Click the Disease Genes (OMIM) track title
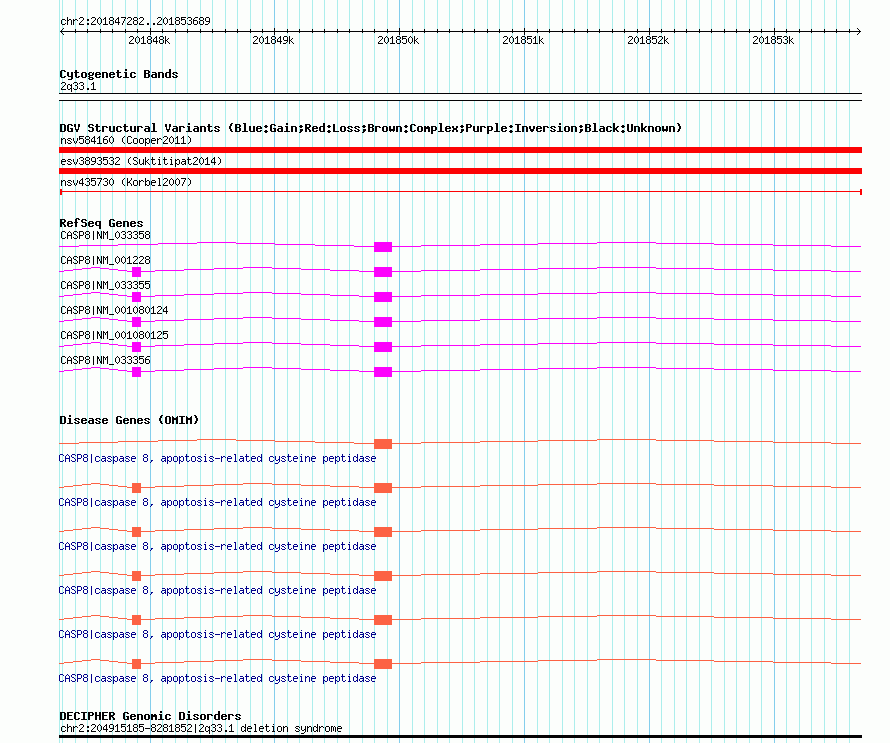 point(129,420)
